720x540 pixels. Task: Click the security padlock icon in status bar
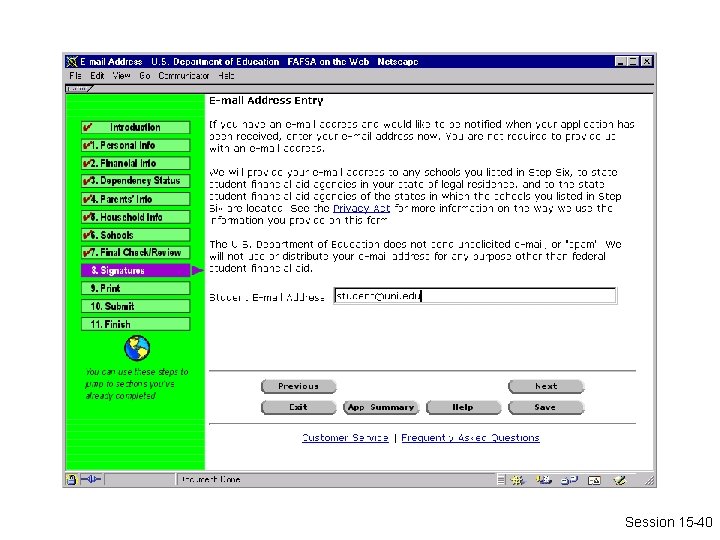pyautogui.click(x=71, y=480)
